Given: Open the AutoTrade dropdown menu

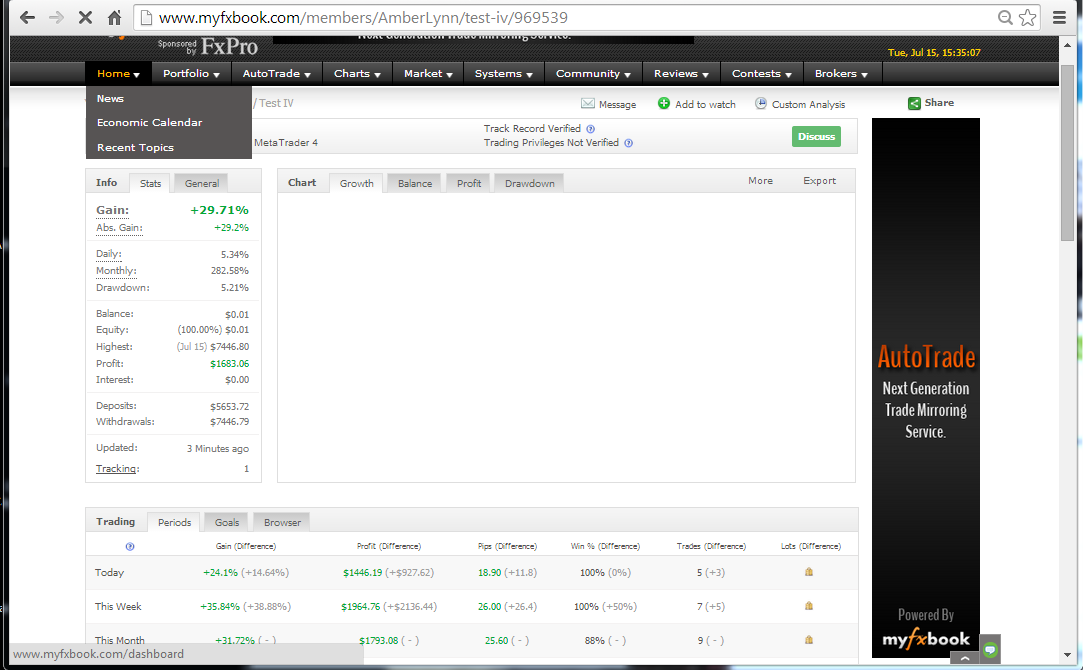Looking at the screenshot, I should click(276, 73).
